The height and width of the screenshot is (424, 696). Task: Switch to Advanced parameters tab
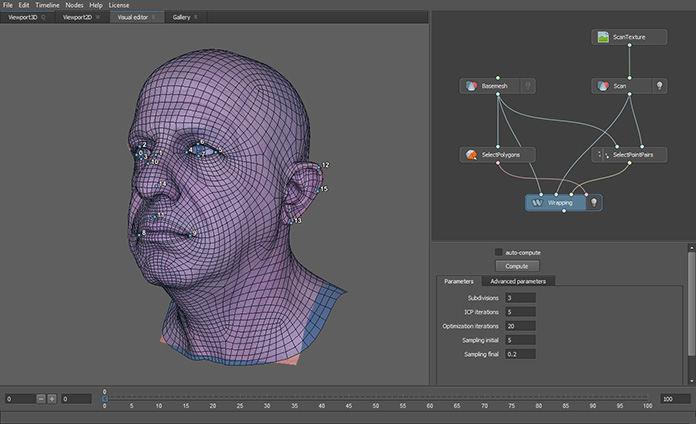[518, 281]
